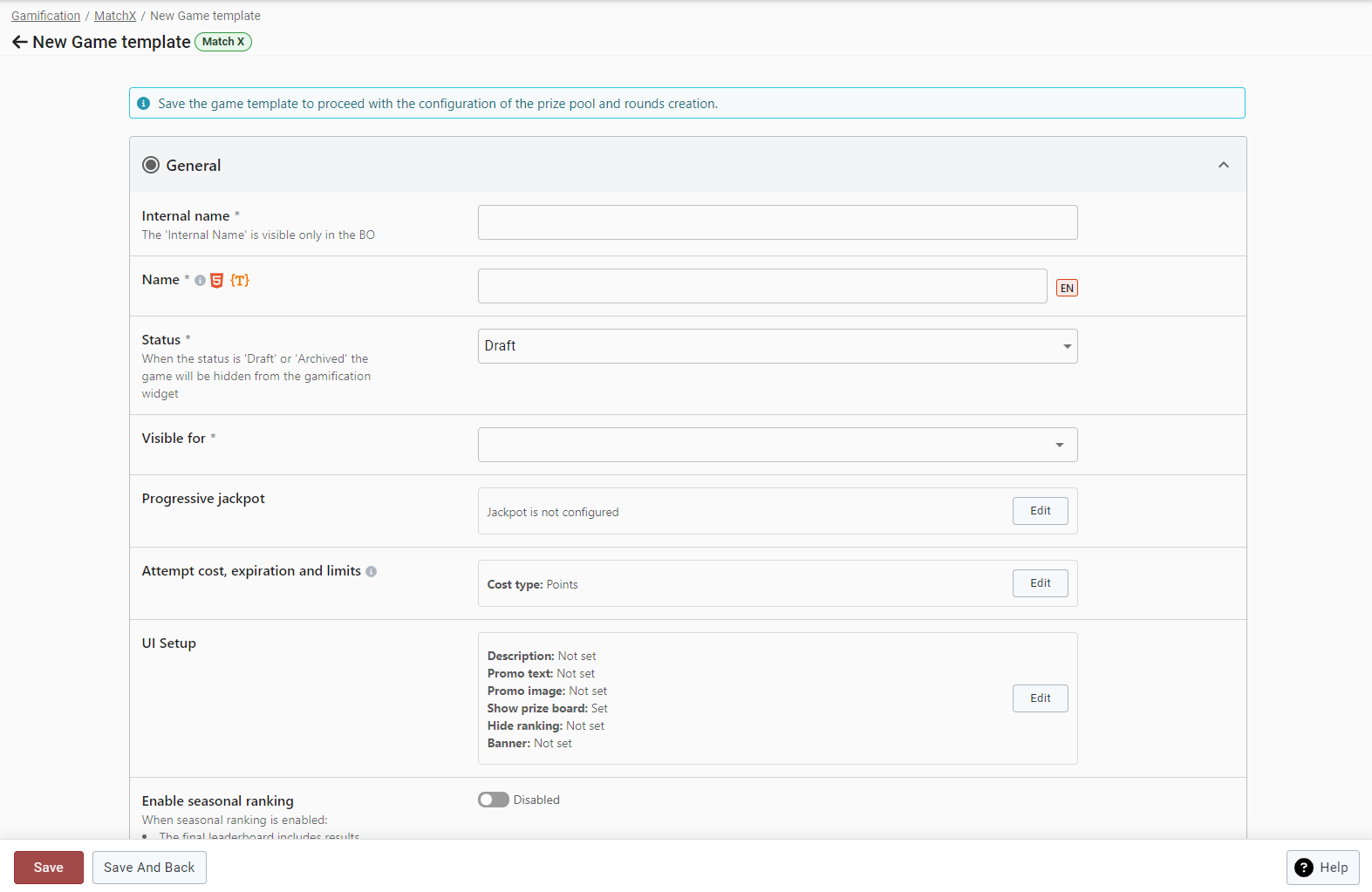Go to Gamification breadcrumb link
The image size is (1372, 892).
pyautogui.click(x=45, y=16)
